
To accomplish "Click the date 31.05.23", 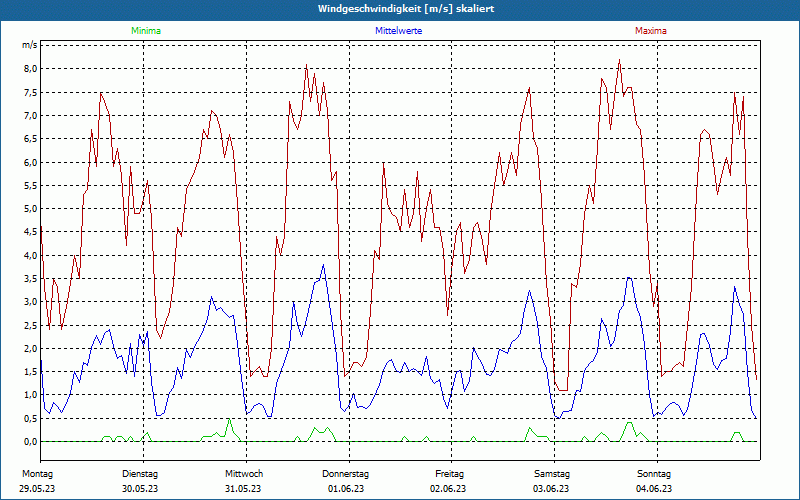I will tap(243, 489).
